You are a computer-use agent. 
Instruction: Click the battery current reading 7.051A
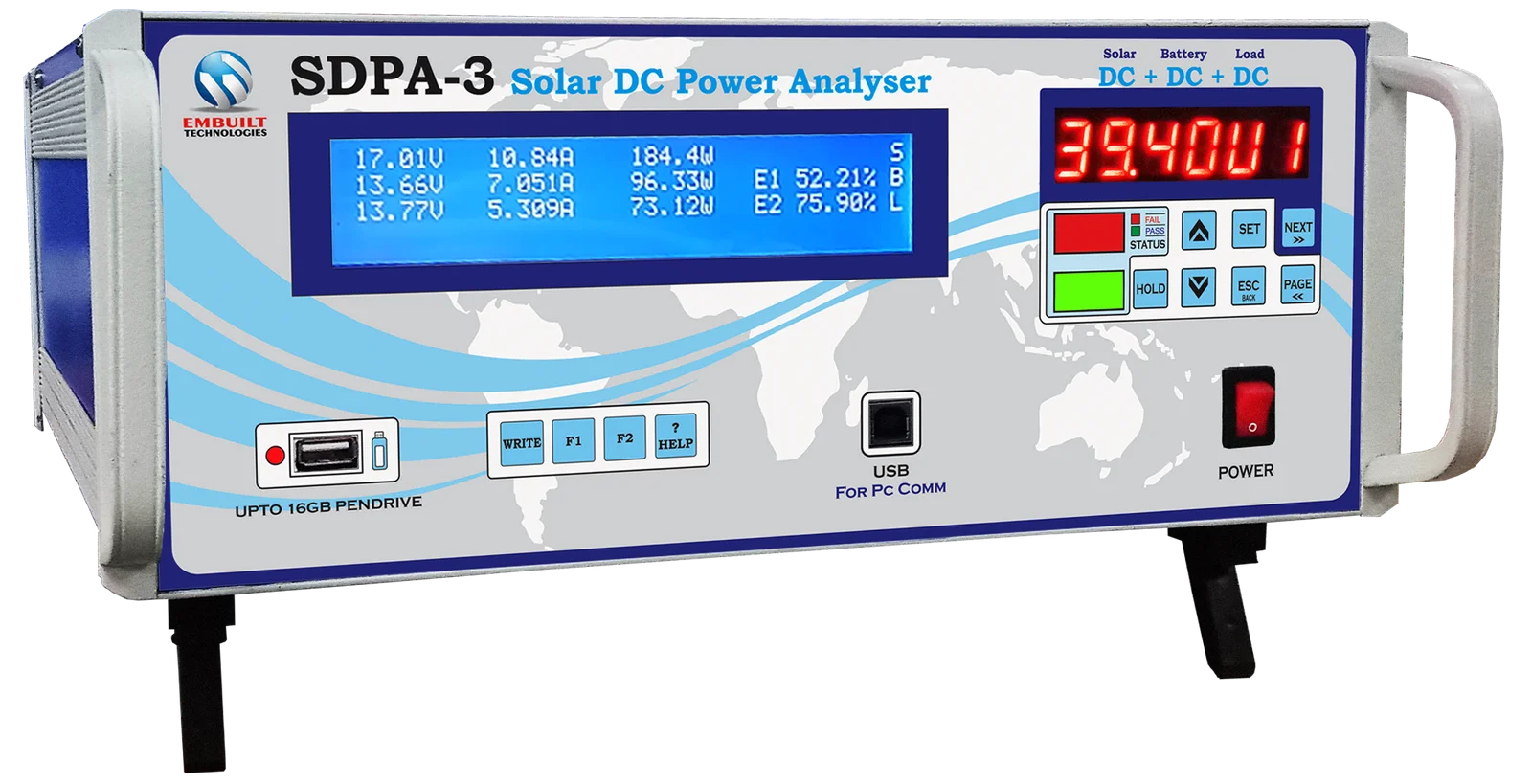530,183
